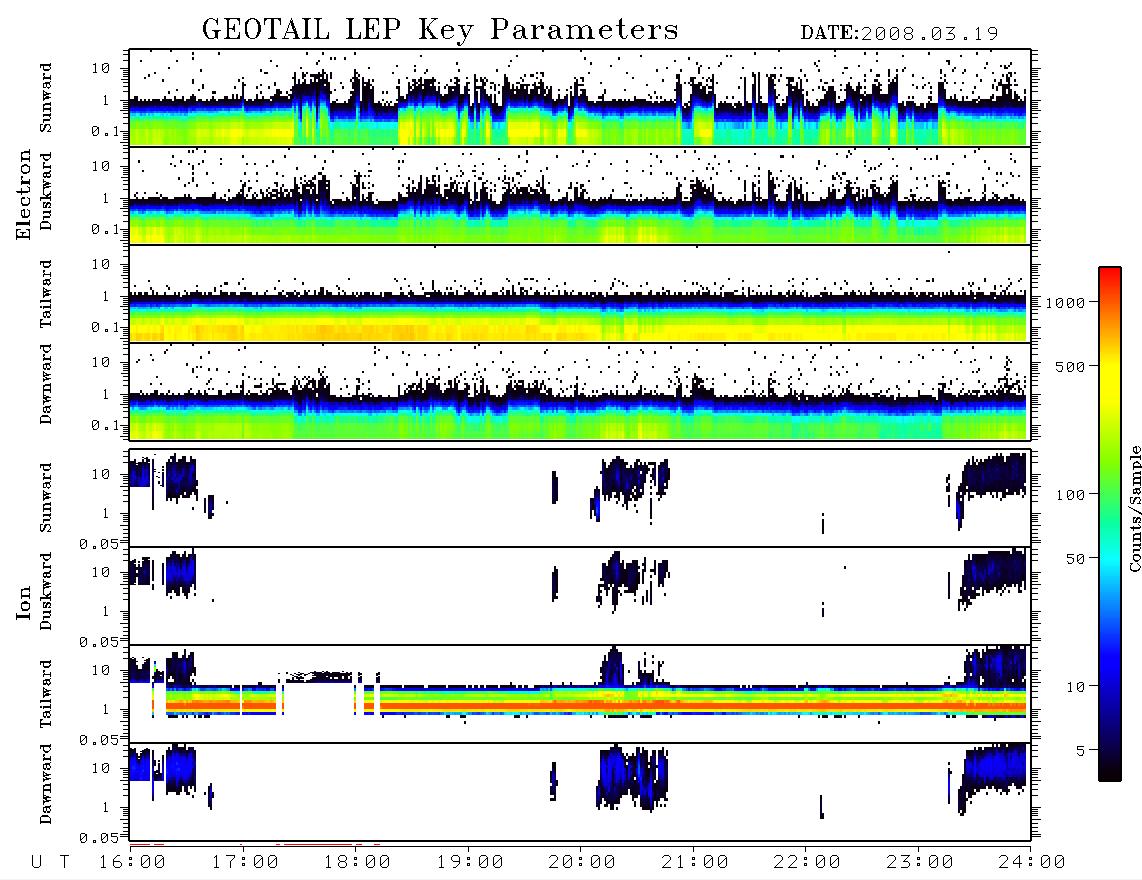Click the "Electron" group axis label
Screen dimensions: 1142x880
point(23,194)
